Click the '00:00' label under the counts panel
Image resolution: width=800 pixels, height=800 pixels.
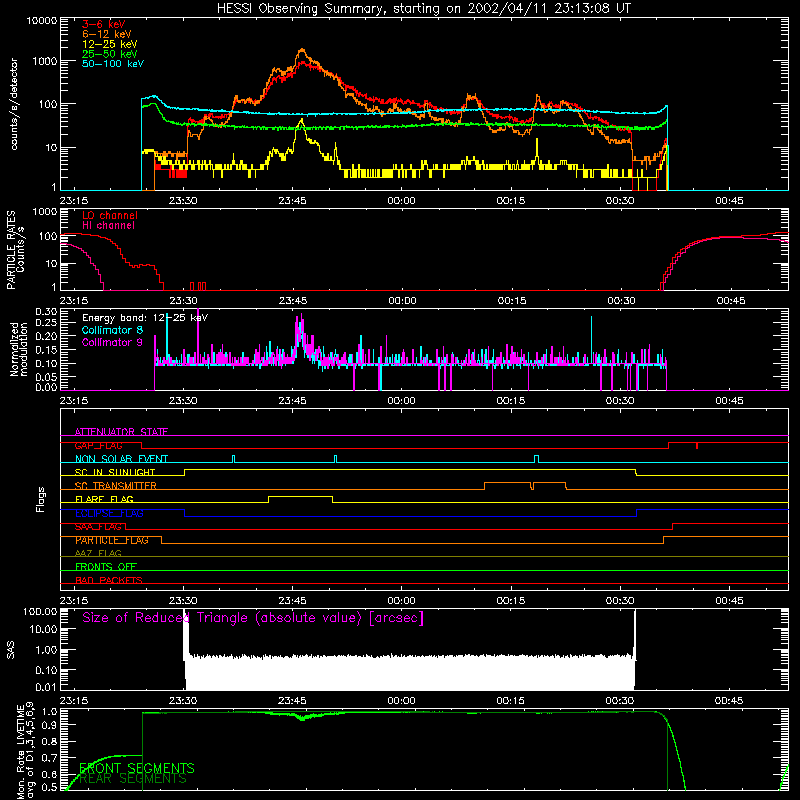[x=402, y=201]
